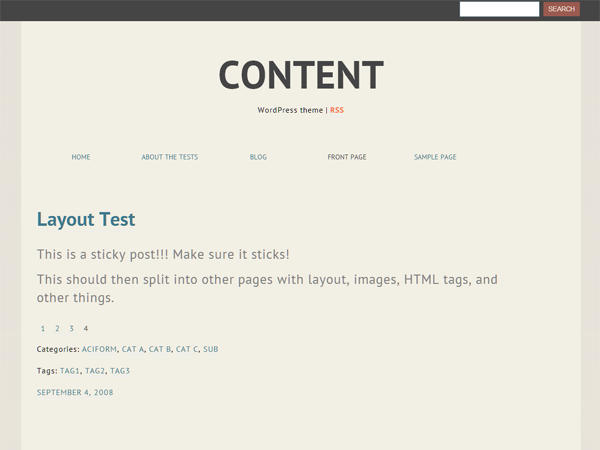Jump to post page 2

tap(57, 328)
